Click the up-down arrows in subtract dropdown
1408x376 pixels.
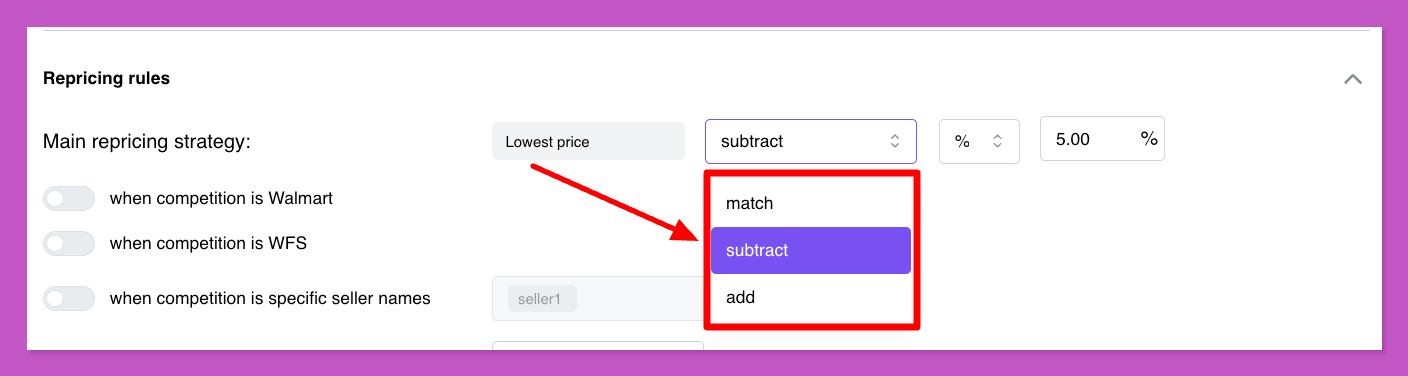point(895,141)
